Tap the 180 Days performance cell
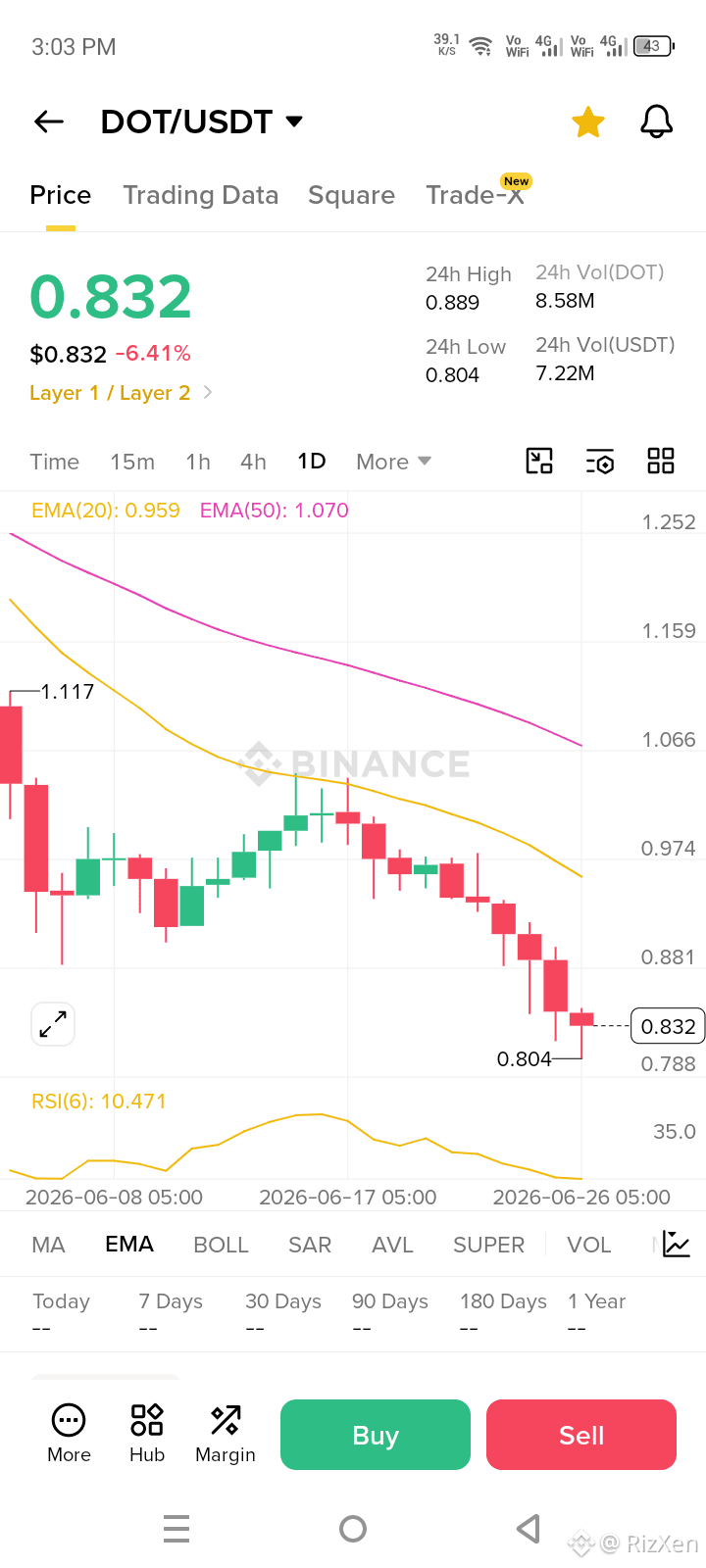 pyautogui.click(x=503, y=1314)
